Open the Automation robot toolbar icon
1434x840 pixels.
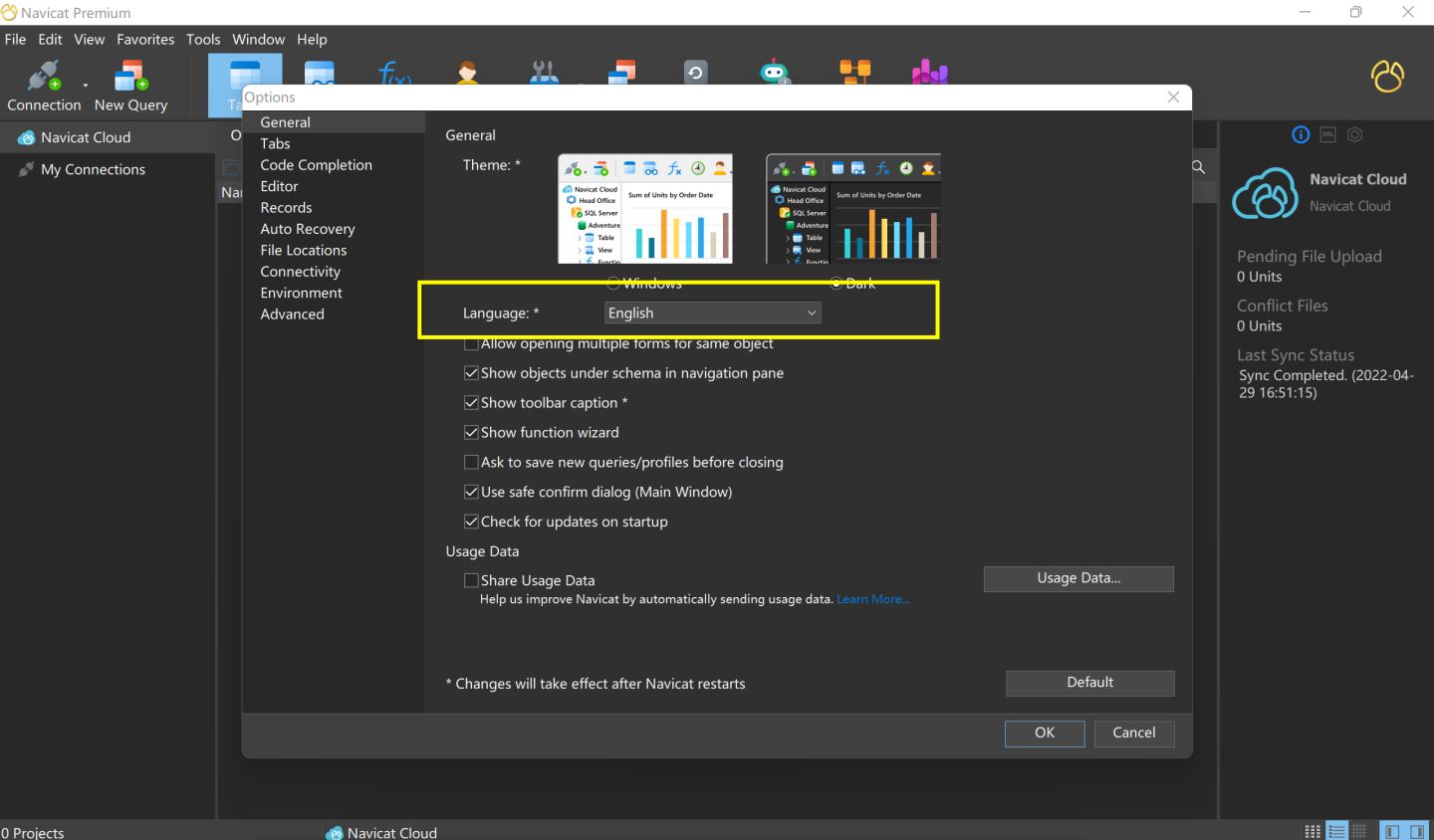[x=774, y=73]
